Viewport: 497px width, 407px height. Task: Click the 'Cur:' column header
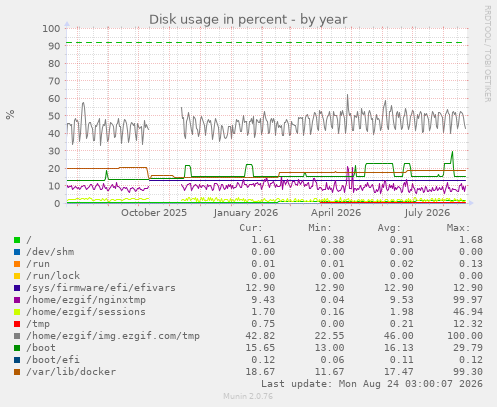(251, 228)
